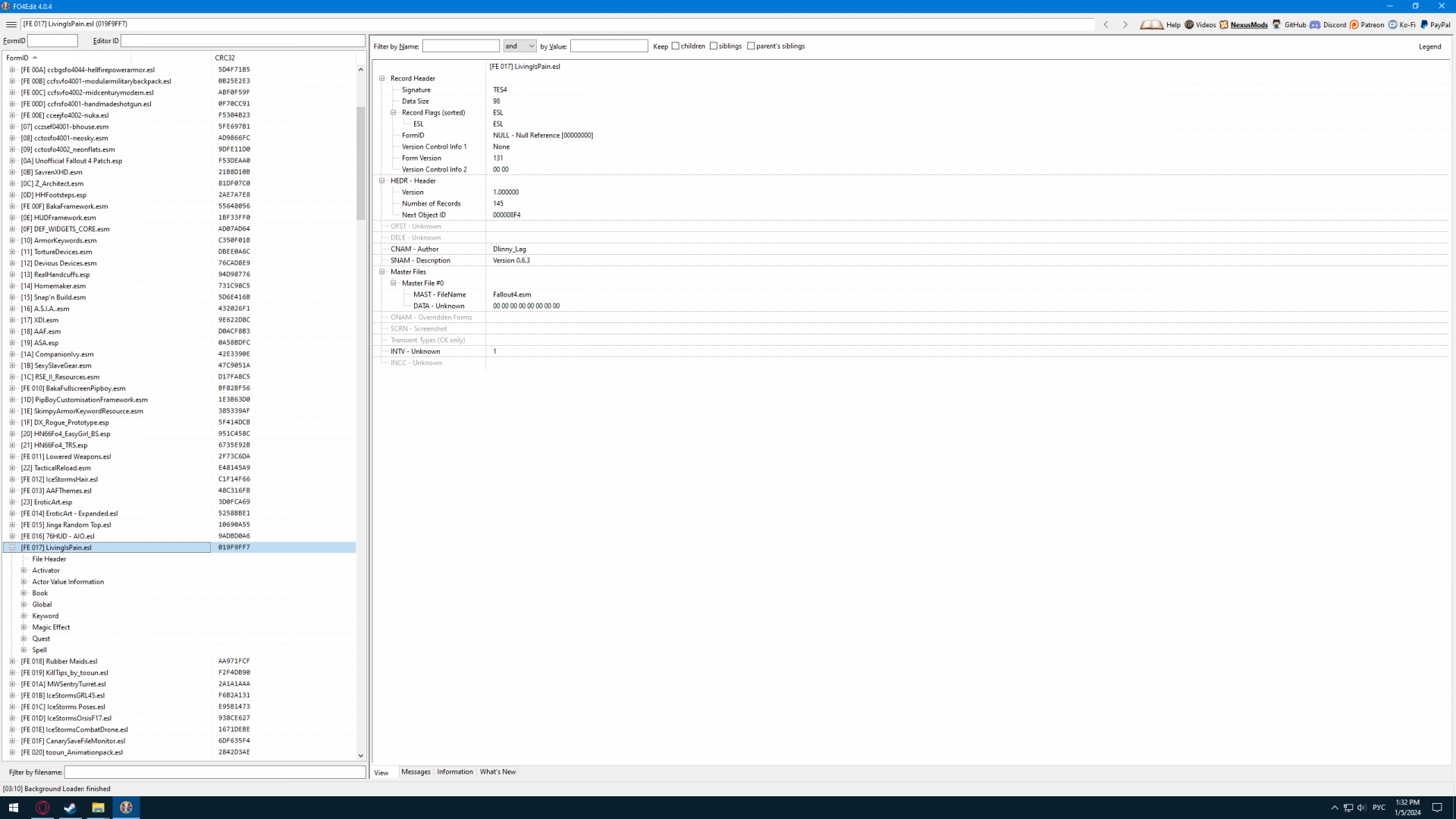The width and height of the screenshot is (1456, 819).
Task: Enable the Keep children checkbox
Action: (x=676, y=46)
